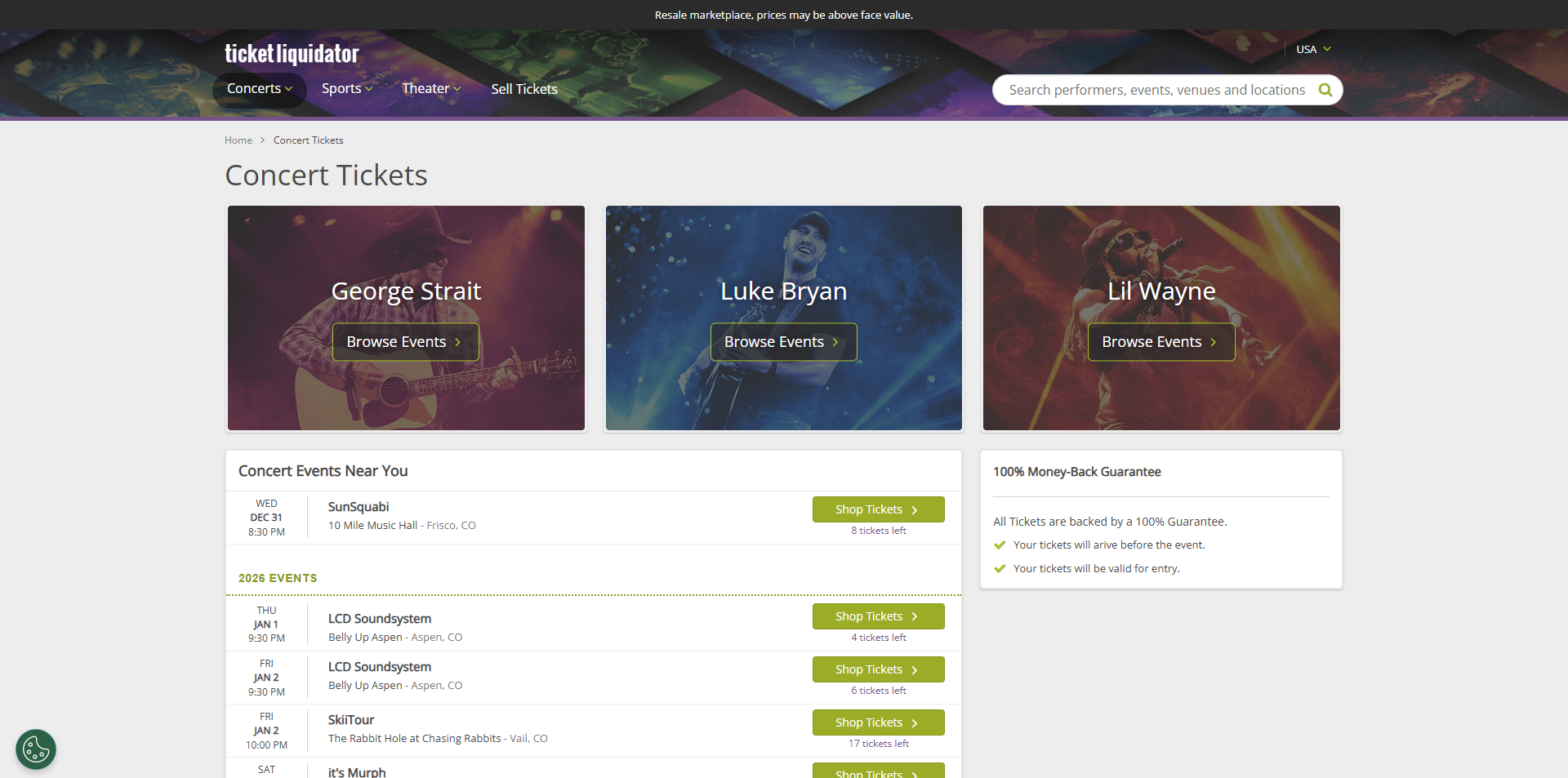The image size is (1568, 778).
Task: Open the cookie consent icon at bottom left
Action: pos(35,749)
